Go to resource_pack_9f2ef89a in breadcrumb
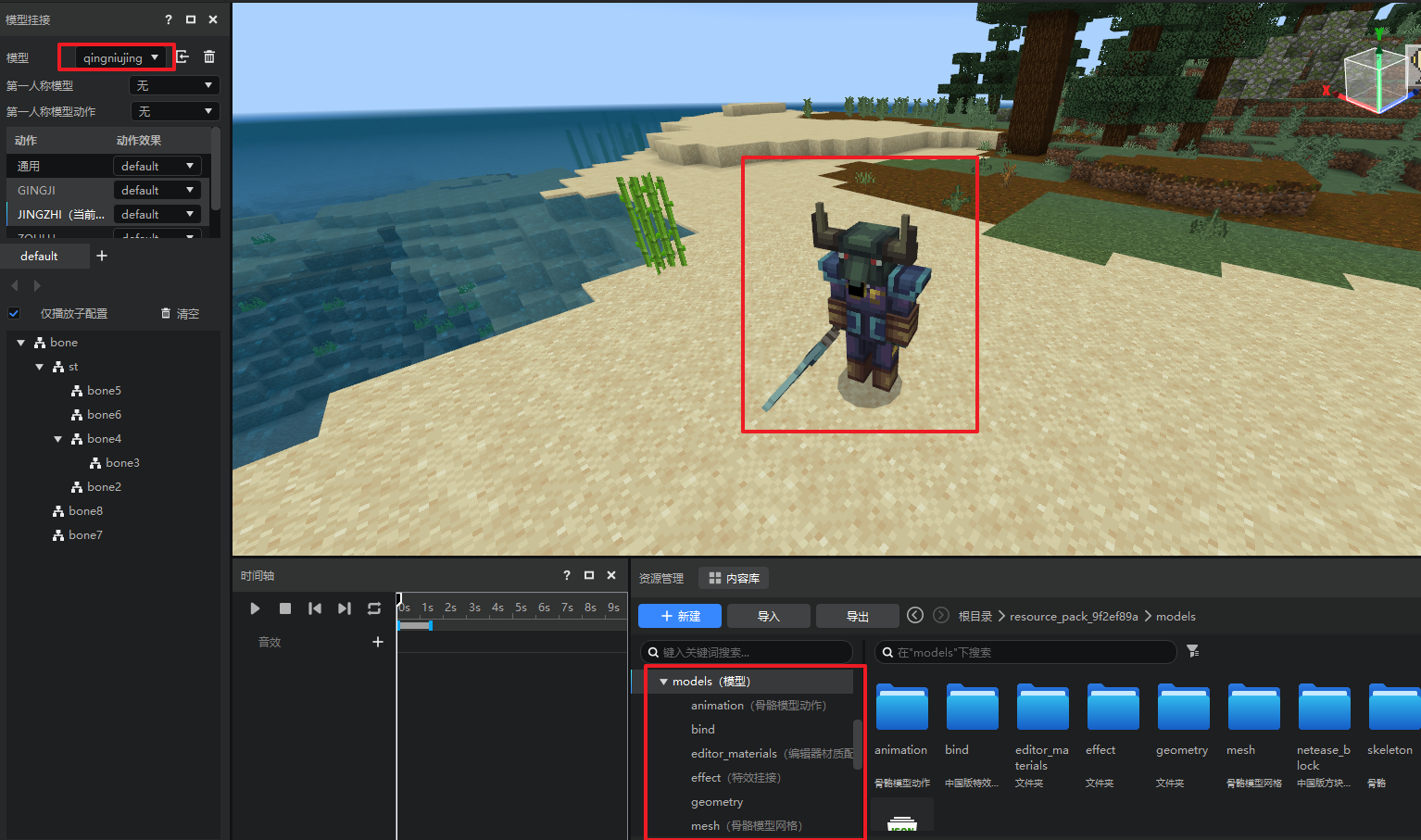 tap(1074, 616)
